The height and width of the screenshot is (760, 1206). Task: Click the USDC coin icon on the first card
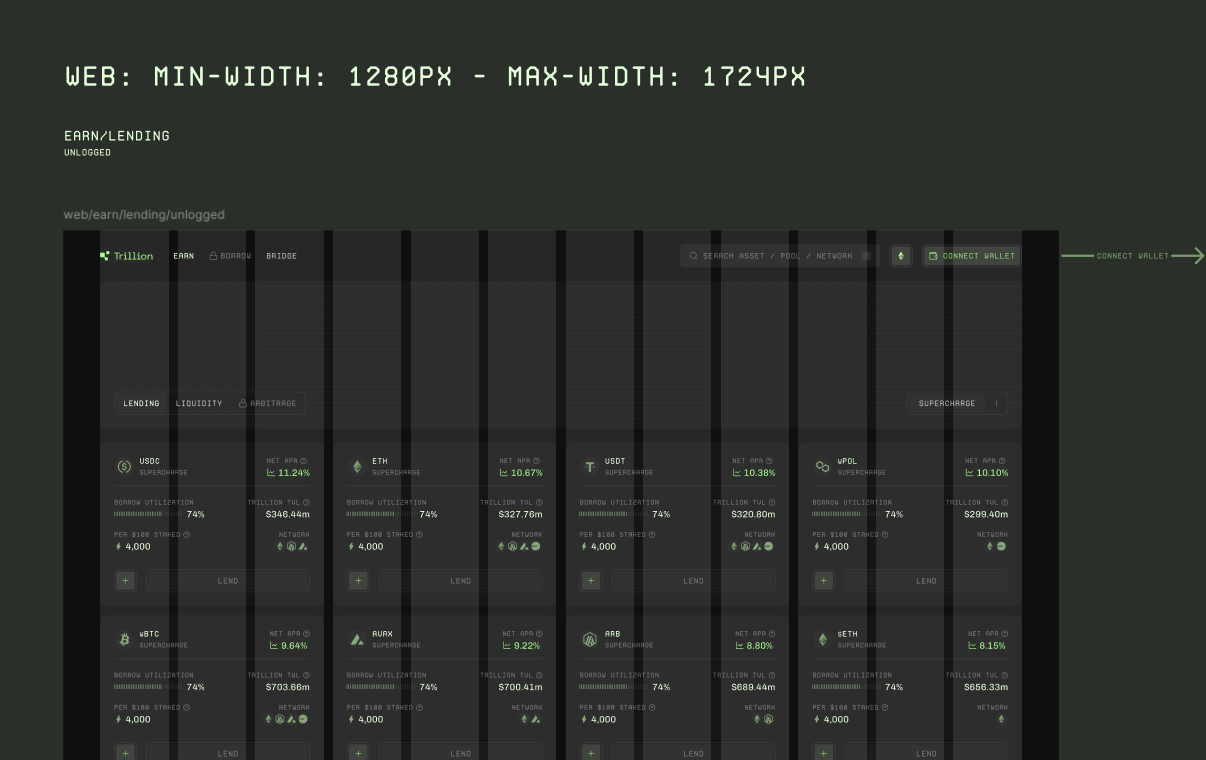tap(124, 466)
